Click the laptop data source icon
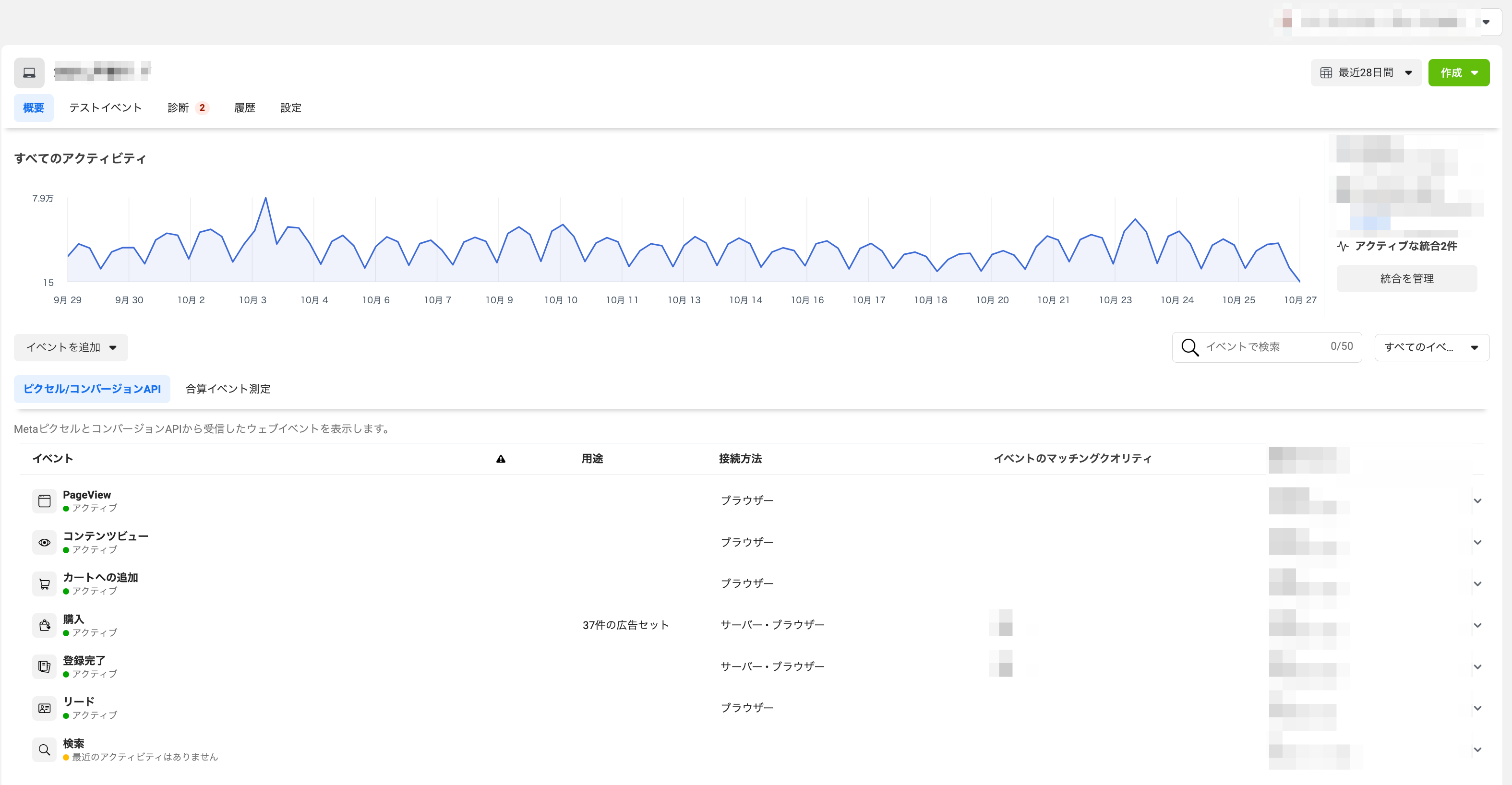Screen dimensions: 1512x785 tap(29, 73)
